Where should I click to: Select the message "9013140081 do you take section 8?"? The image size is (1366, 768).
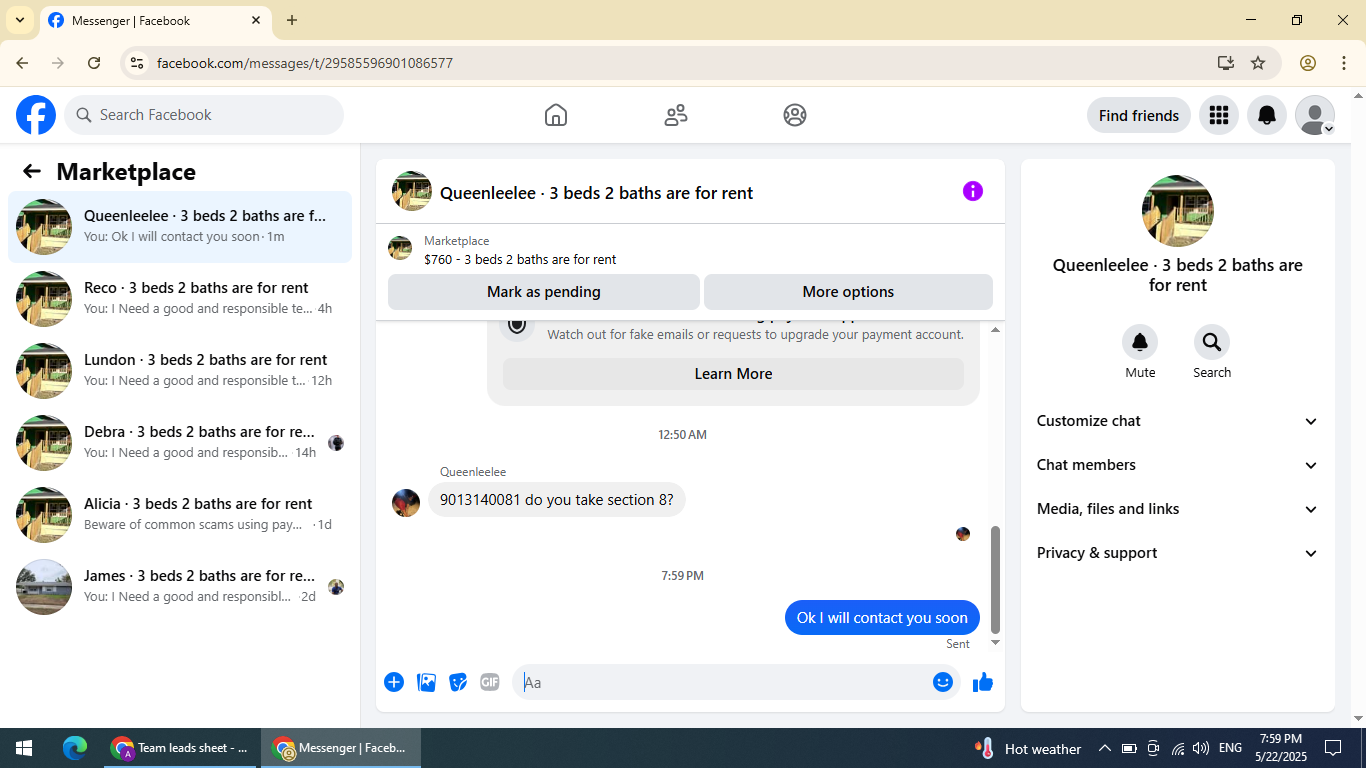click(x=557, y=500)
